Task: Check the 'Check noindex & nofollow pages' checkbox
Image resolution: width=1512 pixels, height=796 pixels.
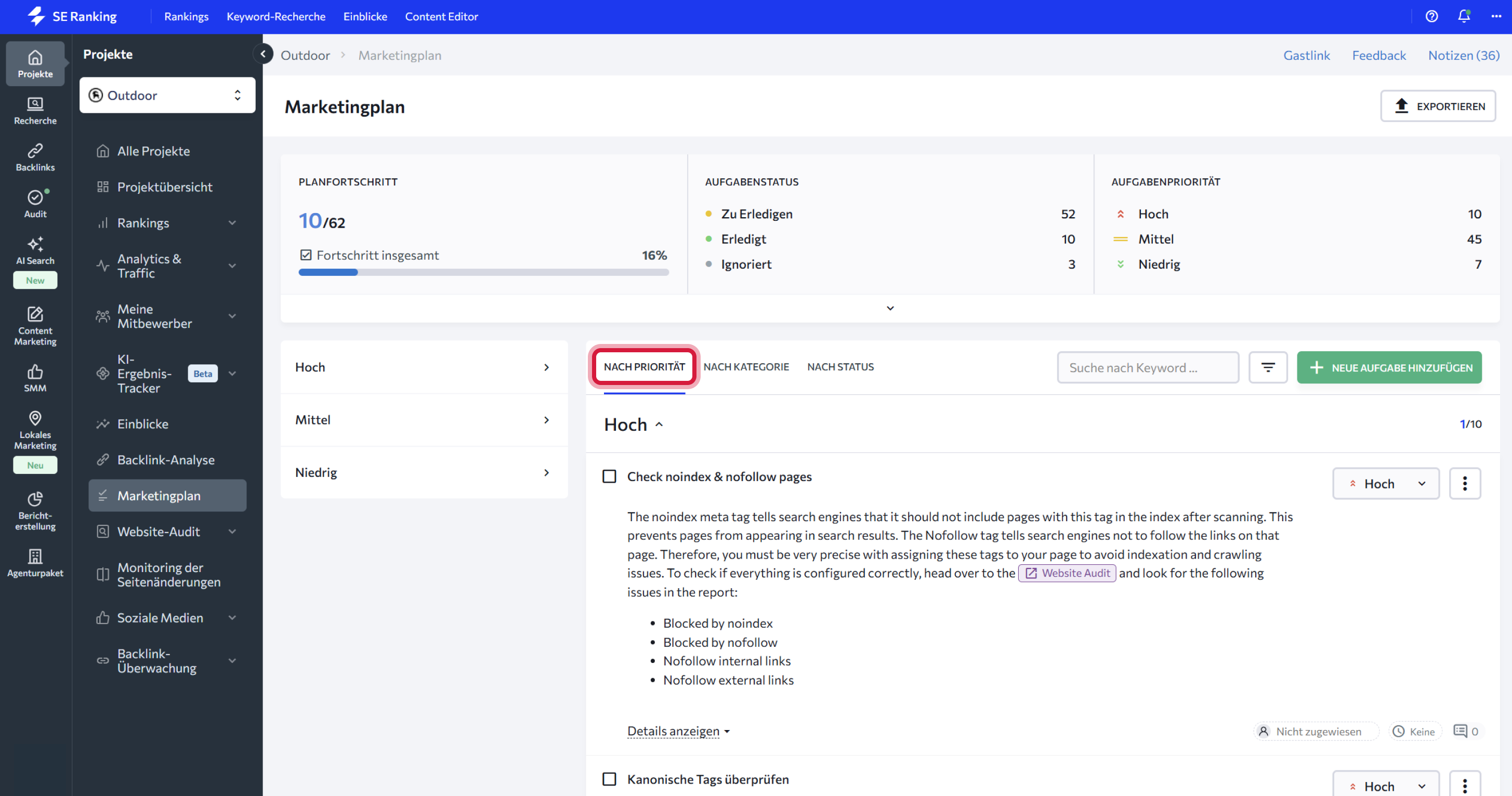Action: tap(609, 476)
